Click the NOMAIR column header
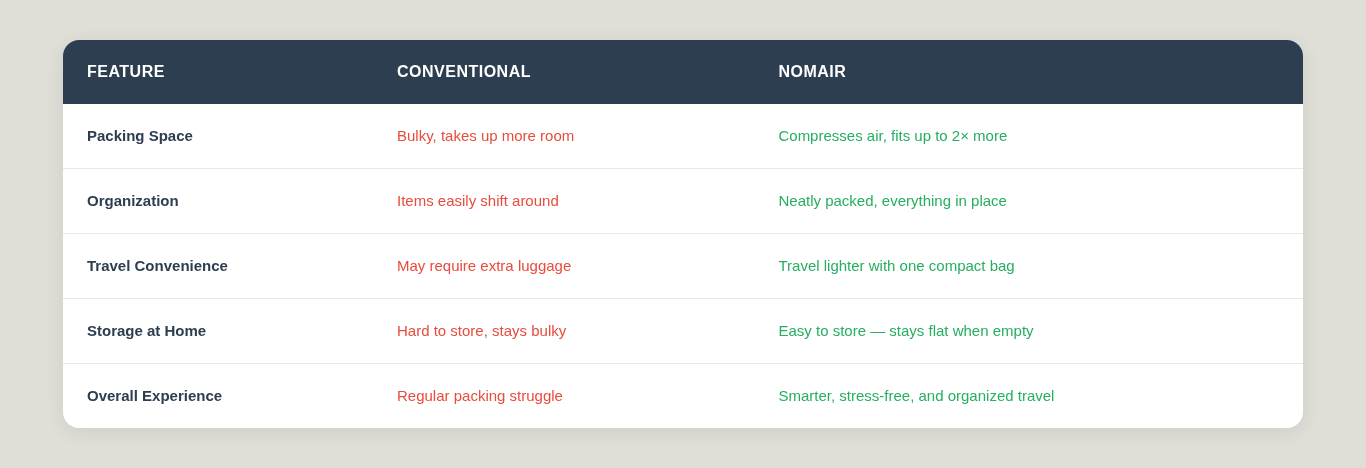This screenshot has width=1366, height=468. [812, 72]
